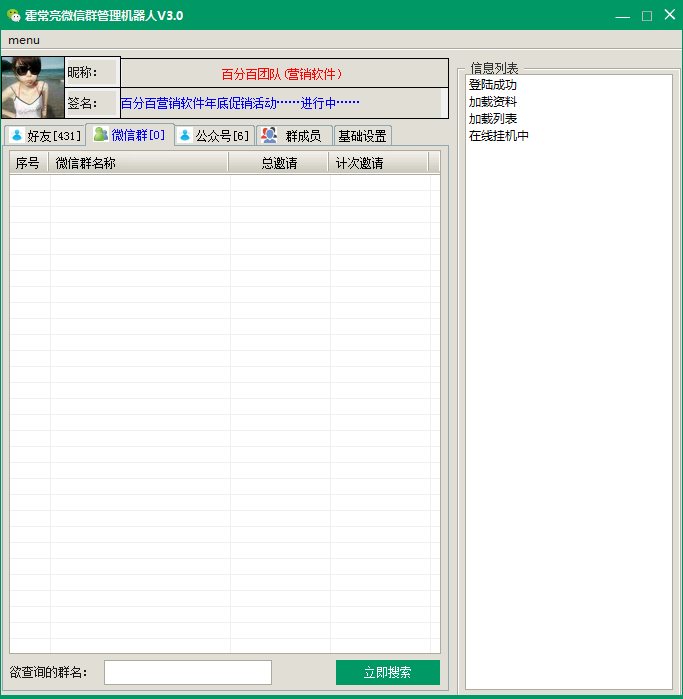
Task: Click the 信息列表 group title
Action: coord(494,68)
